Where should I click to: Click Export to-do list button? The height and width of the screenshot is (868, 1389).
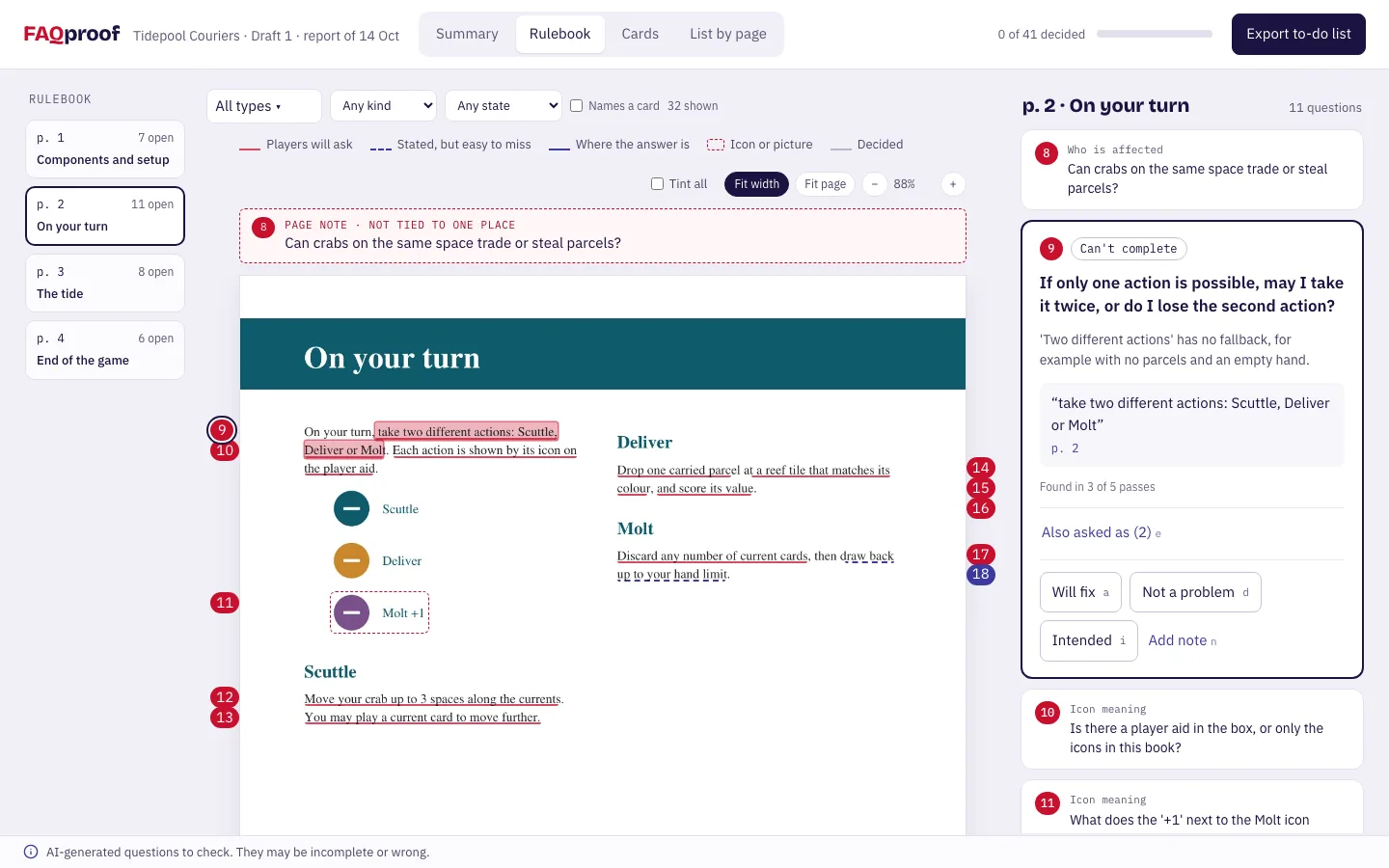[x=1298, y=34]
